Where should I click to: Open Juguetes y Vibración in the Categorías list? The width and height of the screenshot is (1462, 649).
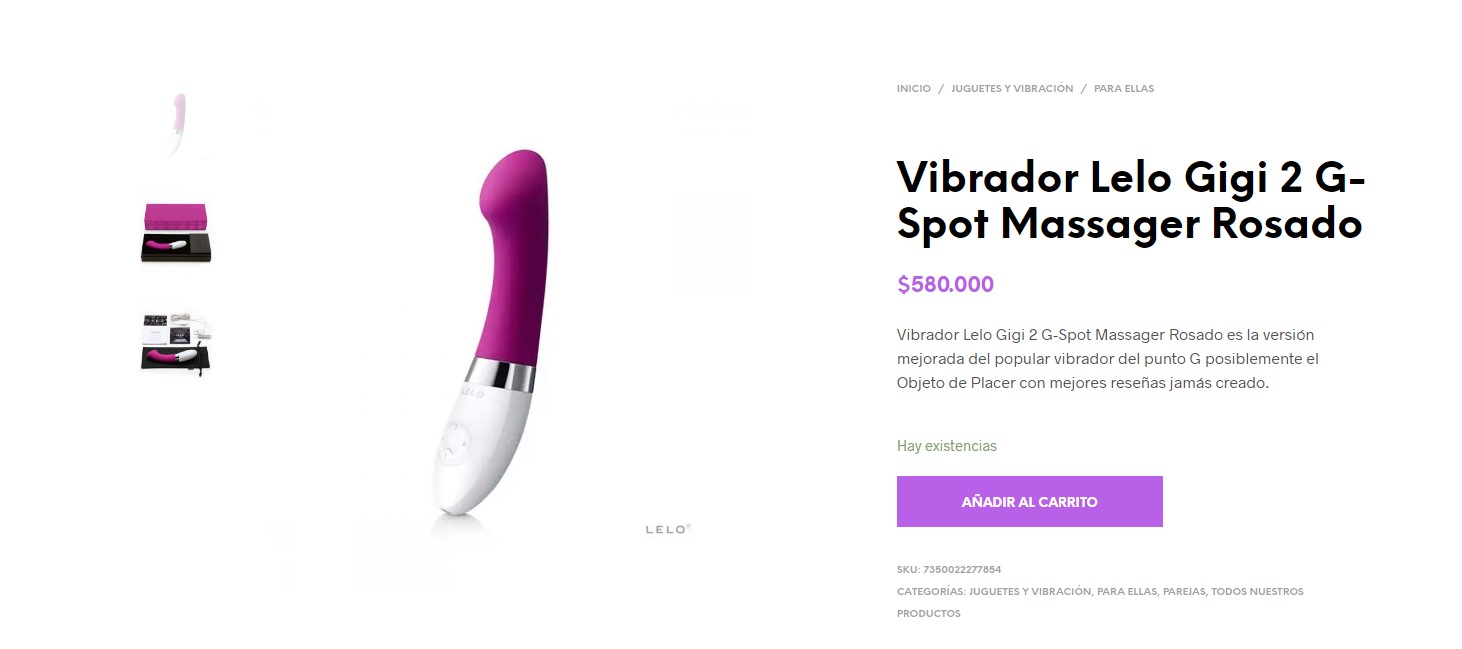(1030, 592)
